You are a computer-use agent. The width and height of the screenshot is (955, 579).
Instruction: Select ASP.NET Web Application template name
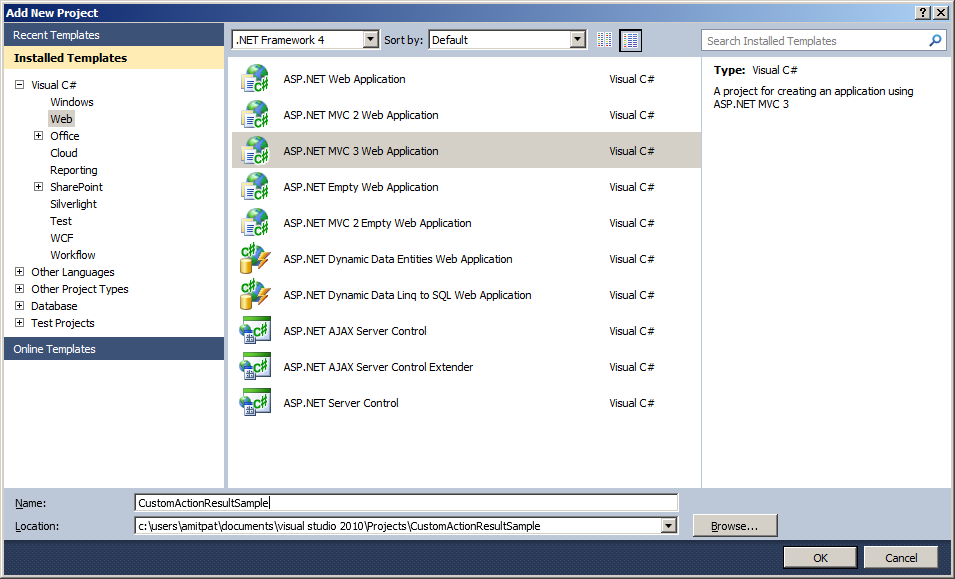[x=344, y=79]
